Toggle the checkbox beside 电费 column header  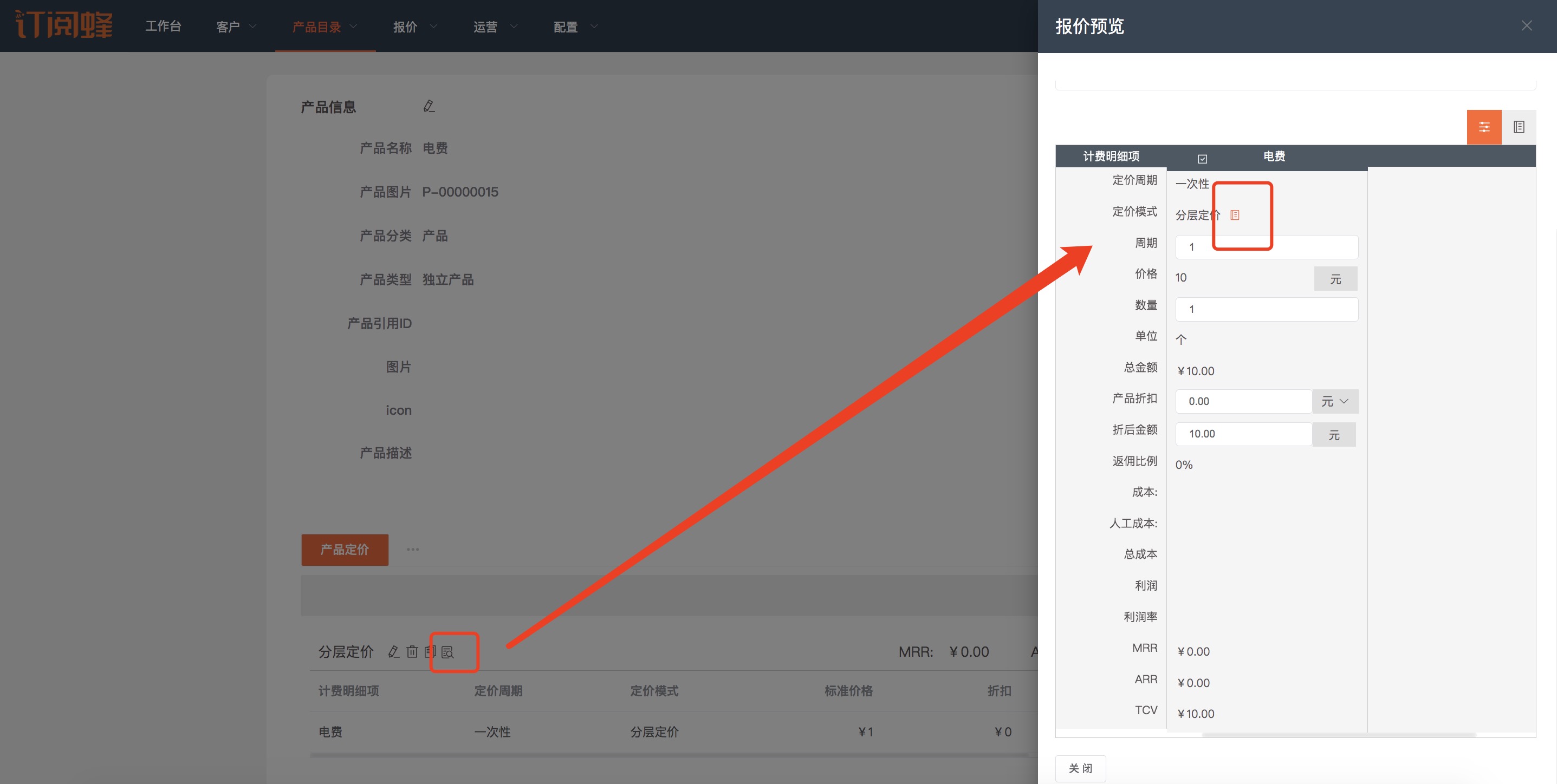click(x=1202, y=159)
